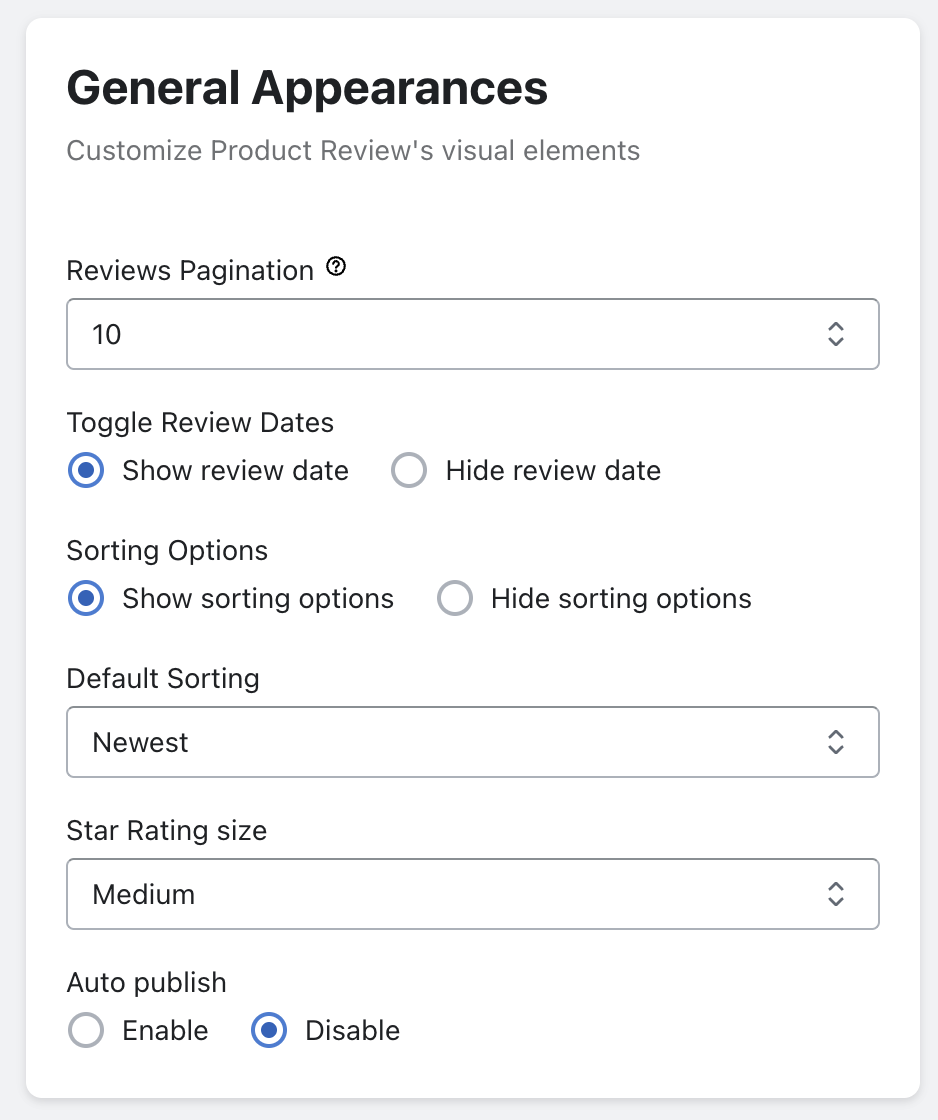Click the Reviews Pagination field label
This screenshot has height=1120, width=938.
click(190, 271)
